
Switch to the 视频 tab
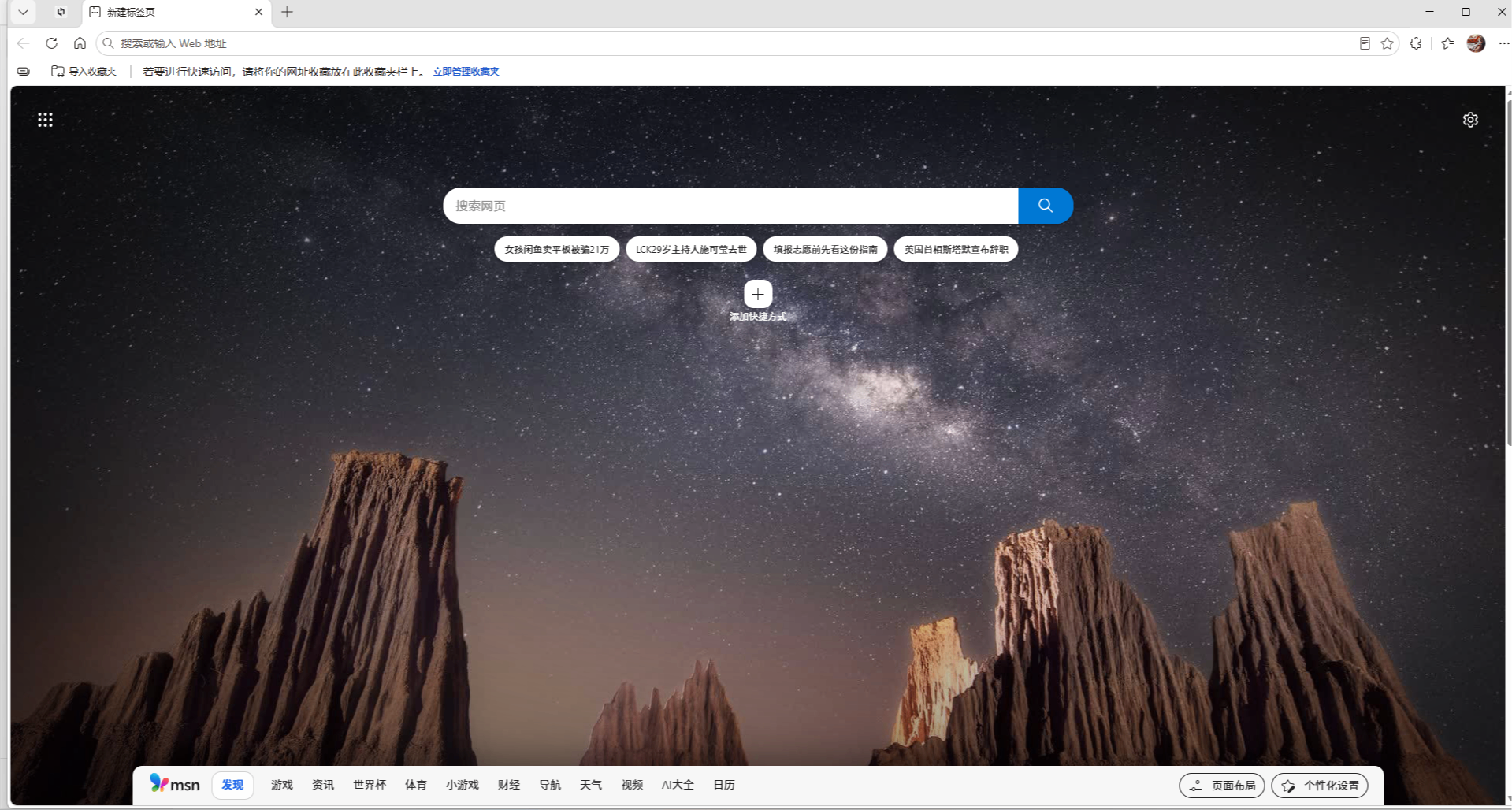632,785
